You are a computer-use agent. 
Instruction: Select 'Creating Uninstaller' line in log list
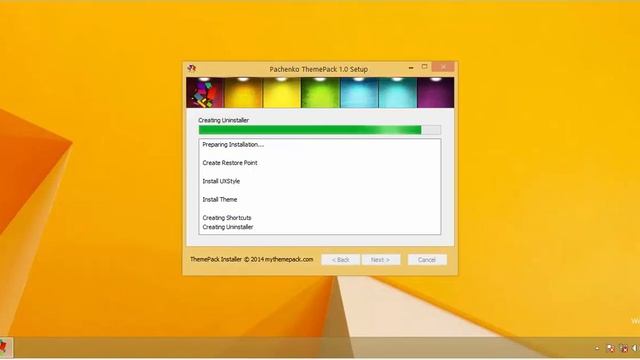[228, 227]
